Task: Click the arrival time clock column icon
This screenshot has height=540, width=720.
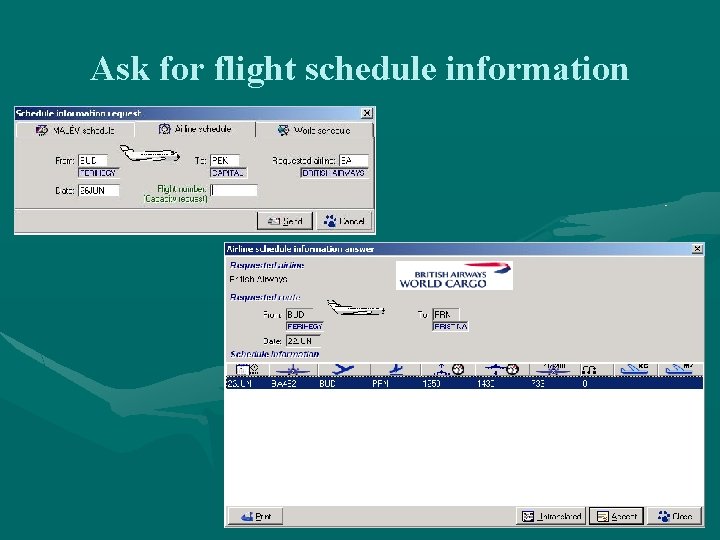Action: [502, 369]
